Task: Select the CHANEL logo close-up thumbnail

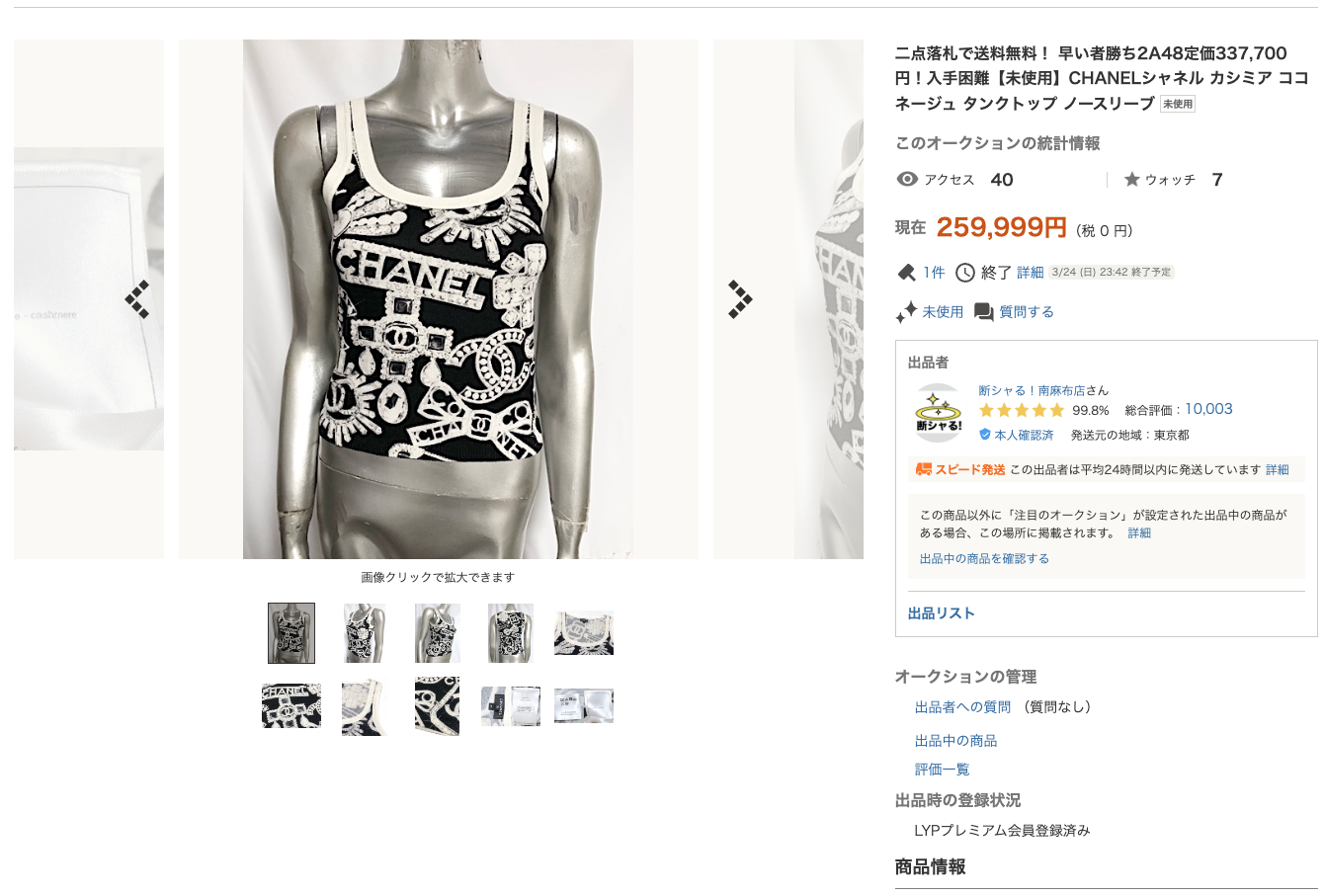Action: 291,706
